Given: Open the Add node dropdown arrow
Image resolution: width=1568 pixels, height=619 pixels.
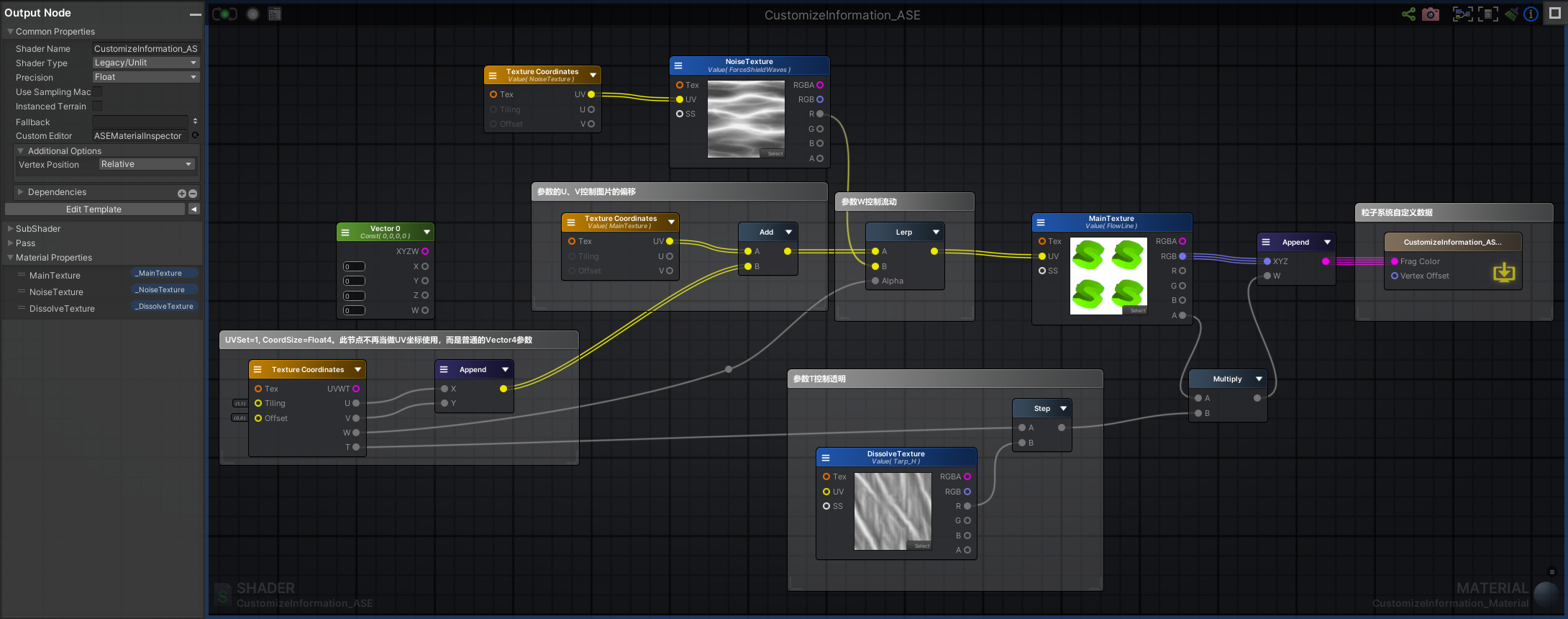Looking at the screenshot, I should pos(788,232).
